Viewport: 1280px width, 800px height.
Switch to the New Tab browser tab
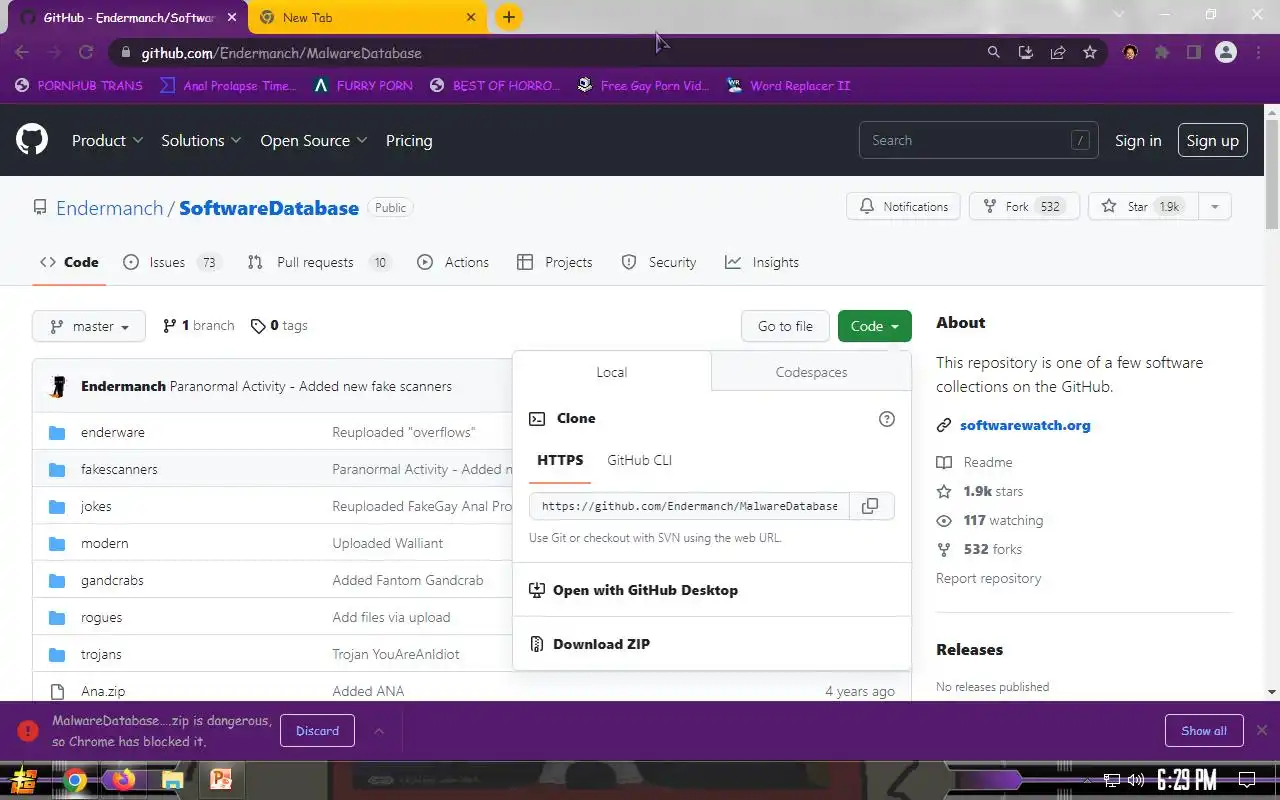[x=366, y=17]
